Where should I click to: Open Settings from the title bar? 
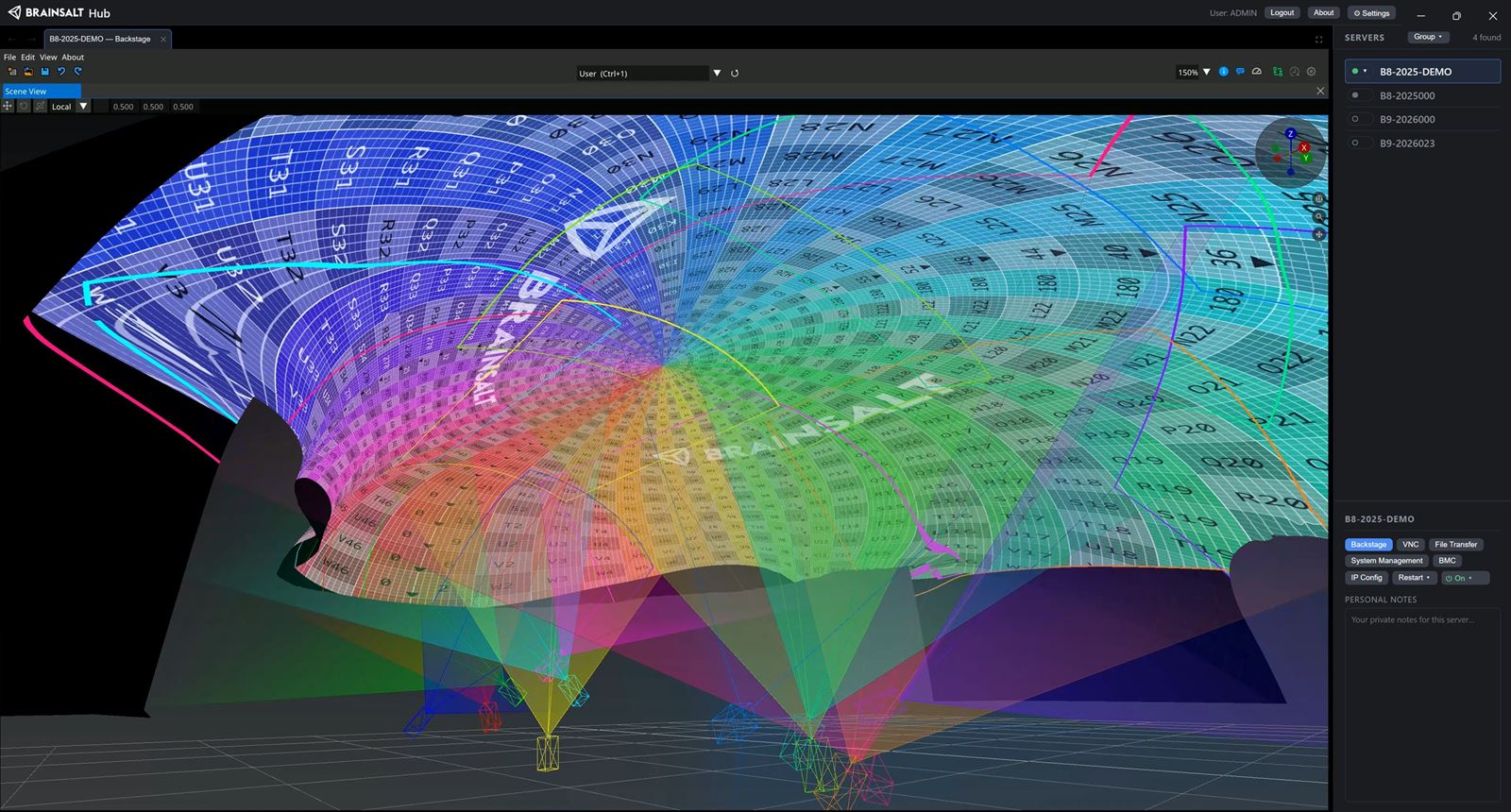1372,13
